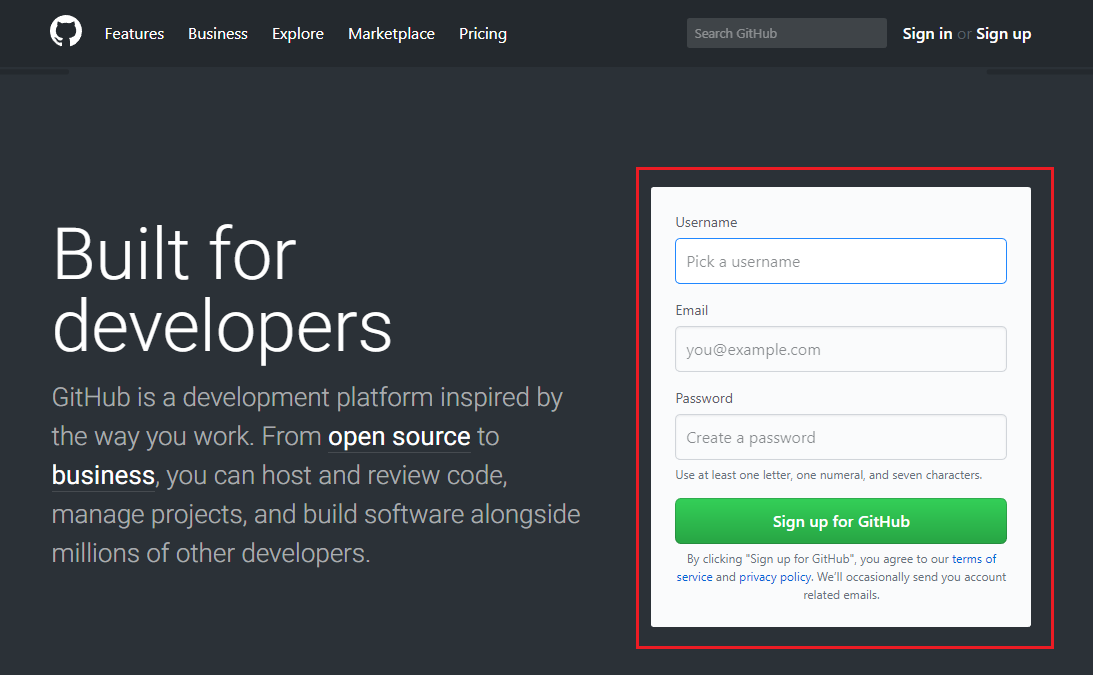Click the Sign up header link
This screenshot has width=1093, height=675.
1003,33
